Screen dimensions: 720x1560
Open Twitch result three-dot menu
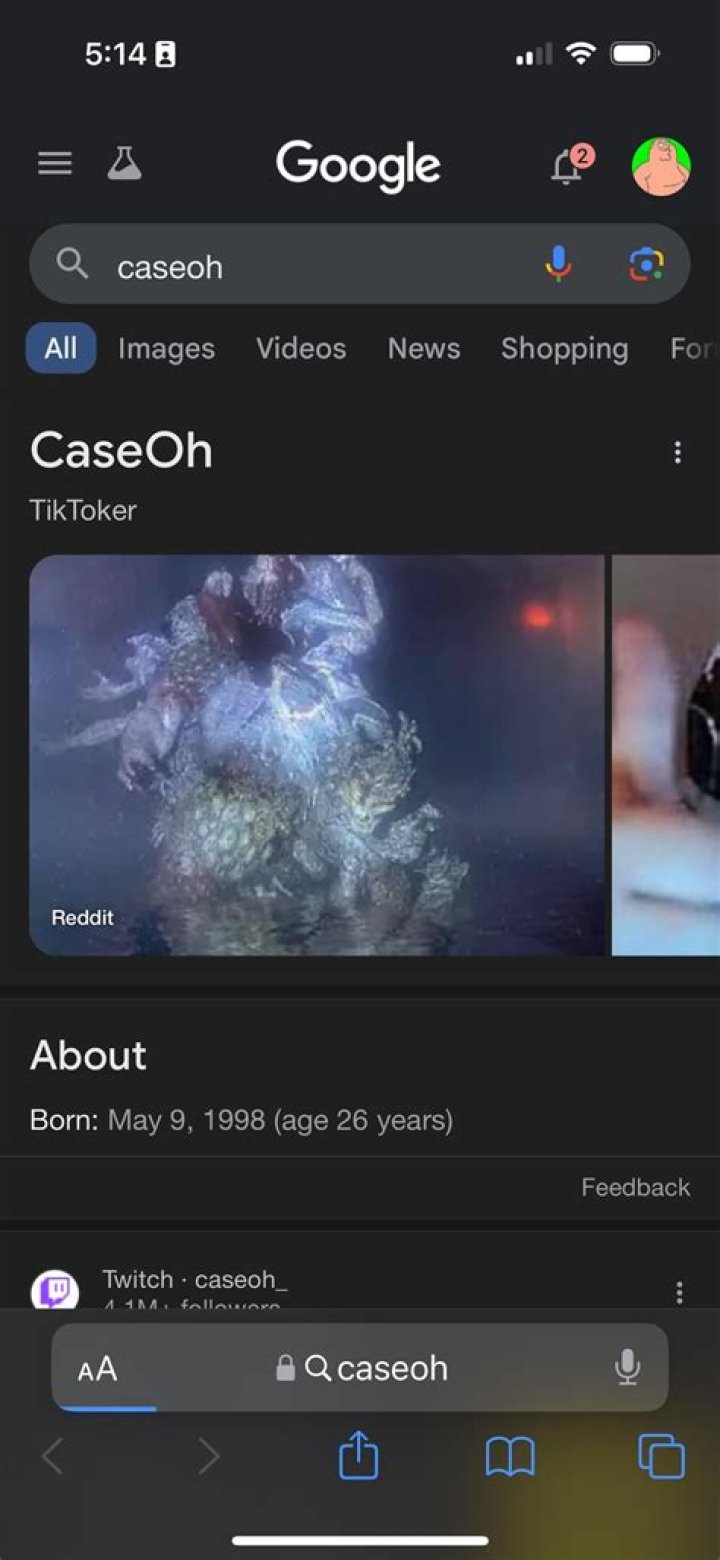click(679, 1292)
